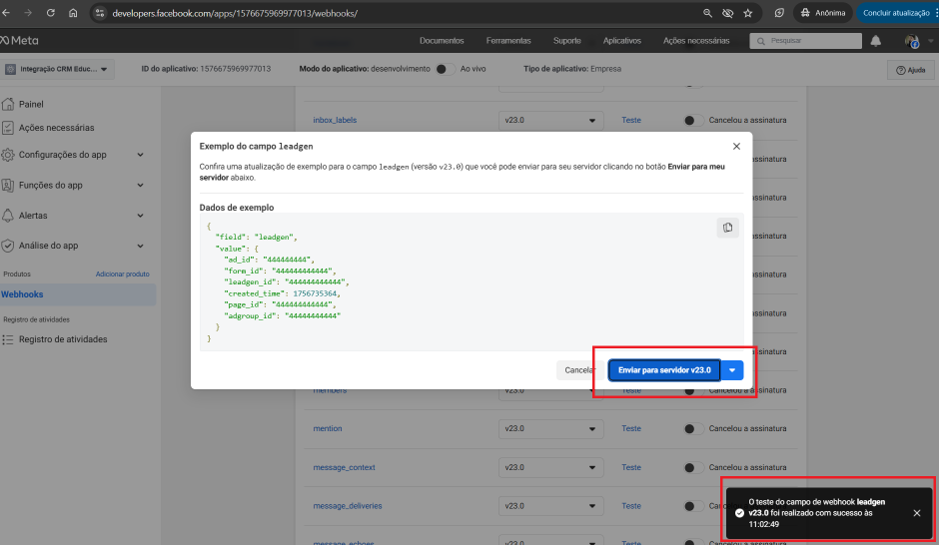Open version dropdown for message_context
Image resolution: width=939 pixels, height=545 pixels.
[550, 467]
